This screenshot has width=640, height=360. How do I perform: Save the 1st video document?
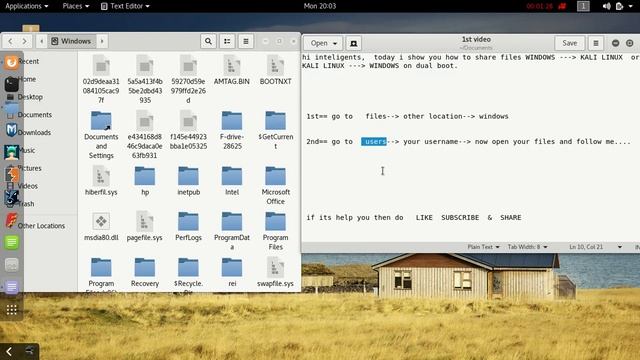[x=569, y=43]
